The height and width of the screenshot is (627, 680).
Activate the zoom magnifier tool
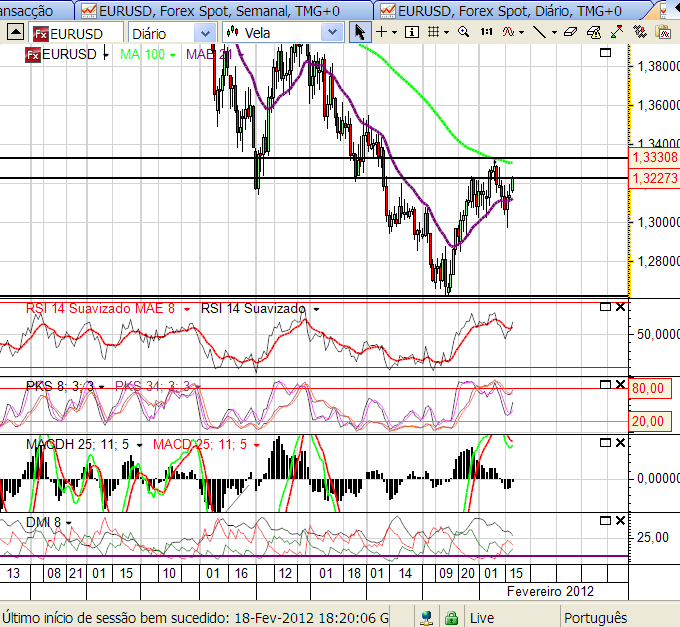pyautogui.click(x=464, y=32)
